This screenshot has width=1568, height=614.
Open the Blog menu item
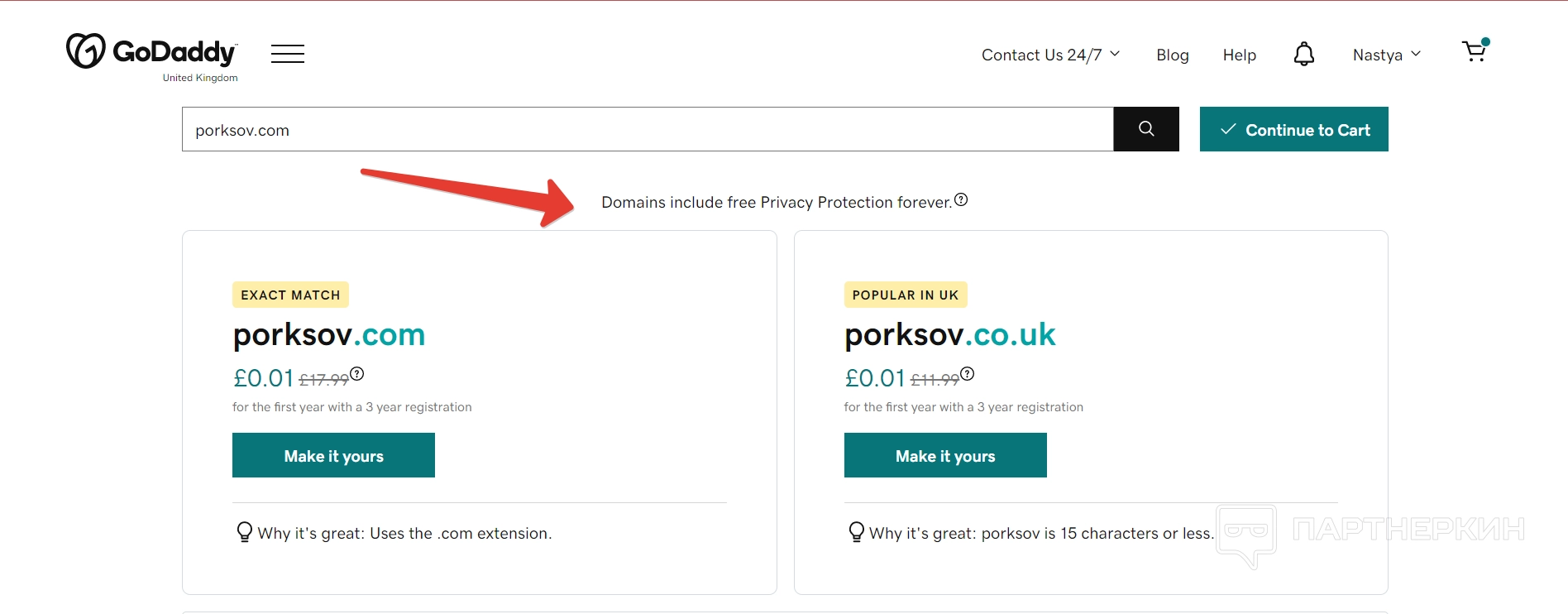click(1173, 55)
